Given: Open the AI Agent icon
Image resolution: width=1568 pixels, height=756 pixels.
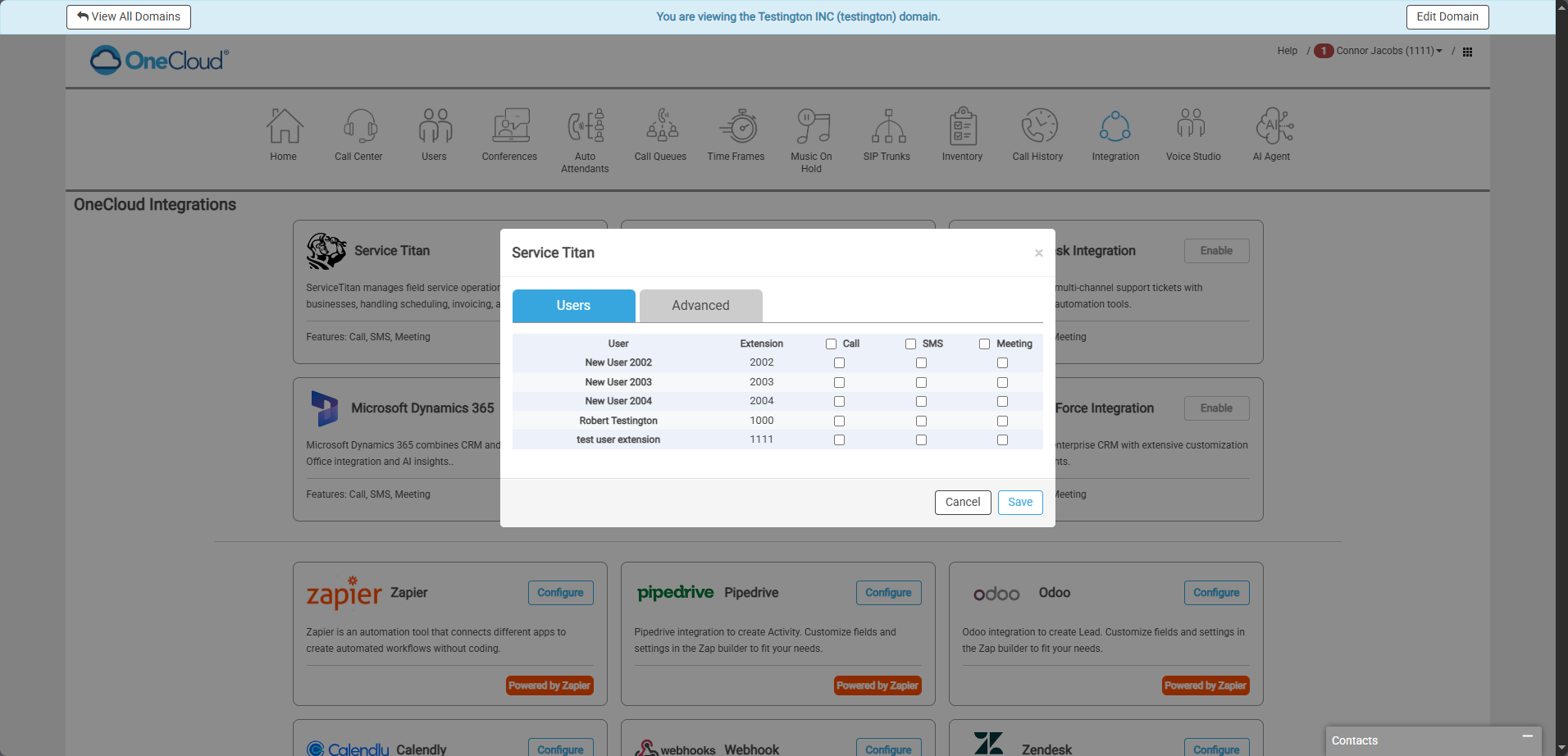Looking at the screenshot, I should point(1272,127).
